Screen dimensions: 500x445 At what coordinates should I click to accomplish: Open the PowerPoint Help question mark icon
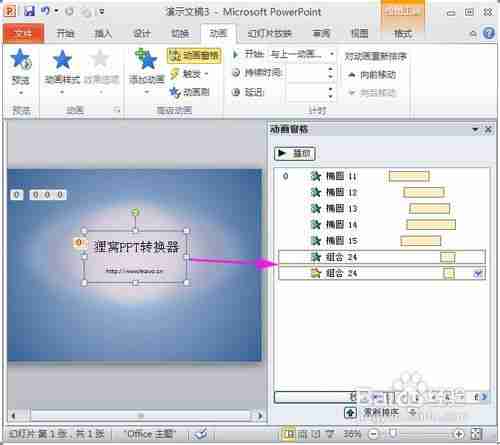[489, 33]
